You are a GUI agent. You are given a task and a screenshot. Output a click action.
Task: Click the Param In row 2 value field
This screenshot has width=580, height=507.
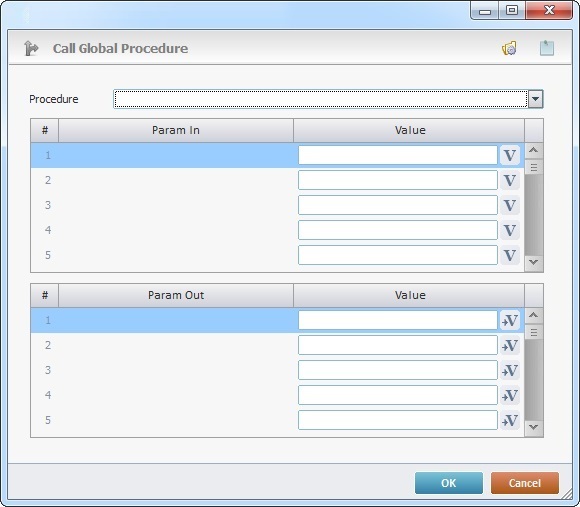398,180
